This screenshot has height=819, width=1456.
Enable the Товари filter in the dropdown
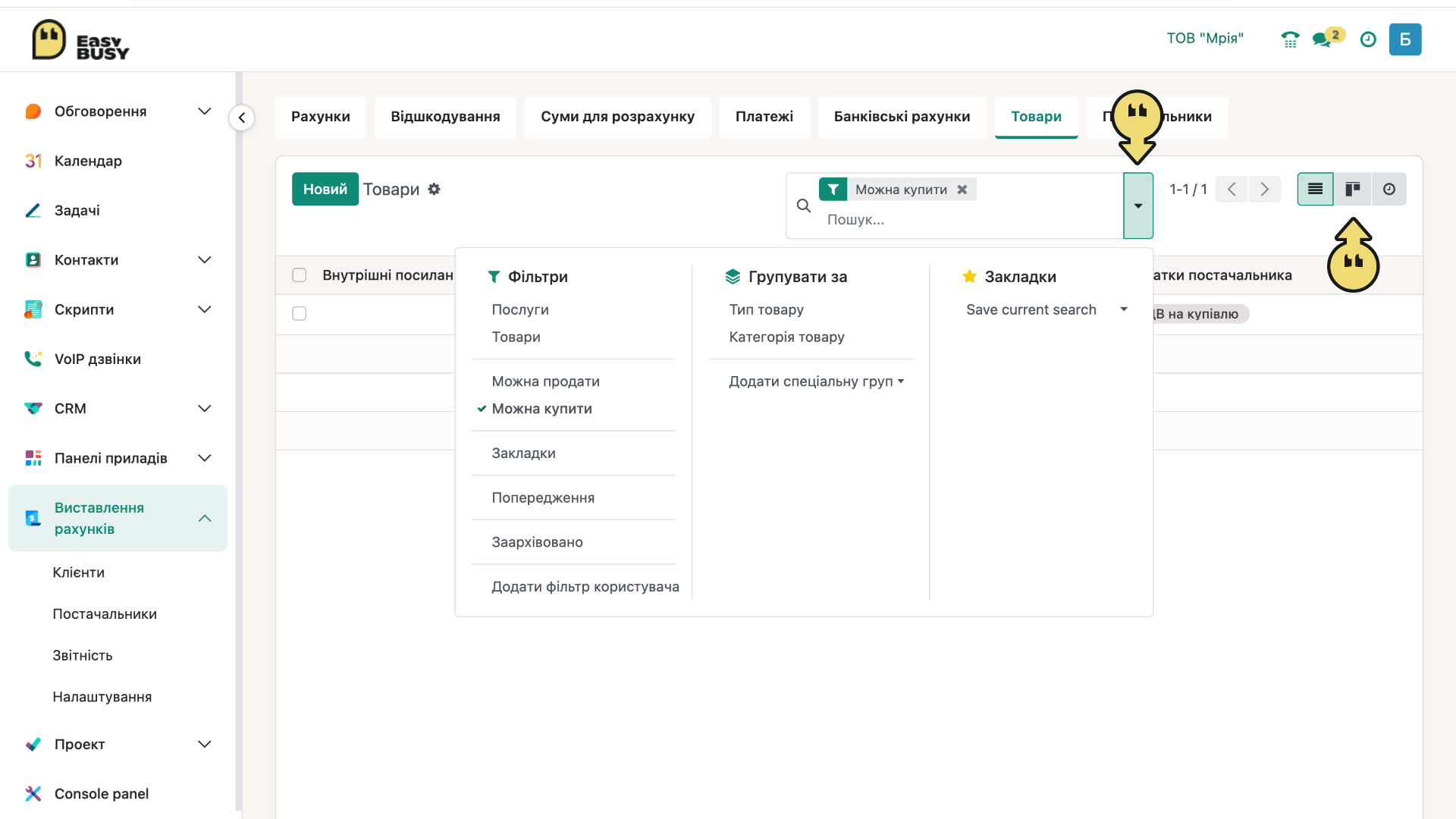point(516,337)
